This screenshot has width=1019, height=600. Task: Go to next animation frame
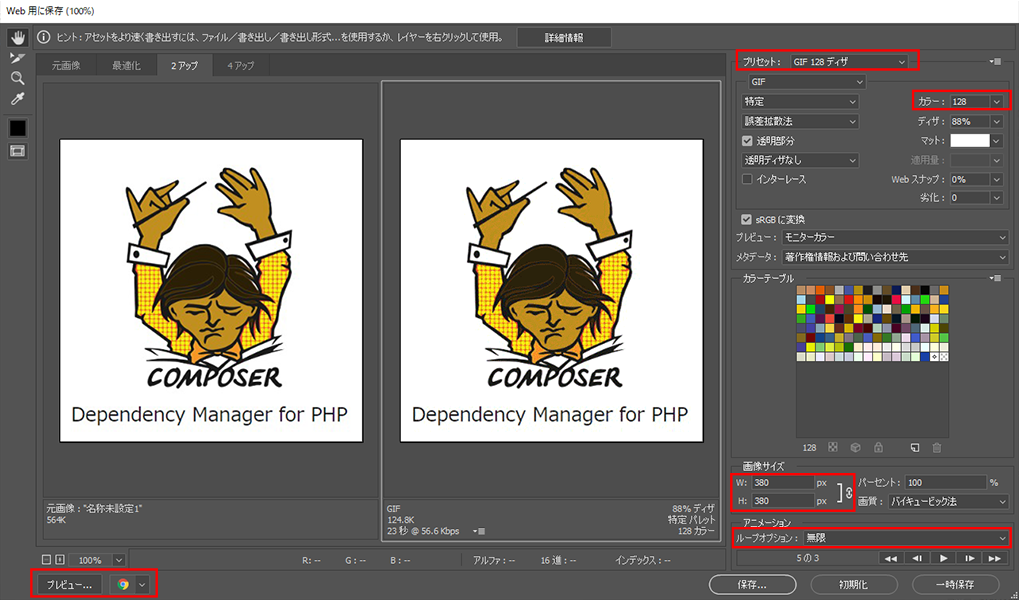969,558
